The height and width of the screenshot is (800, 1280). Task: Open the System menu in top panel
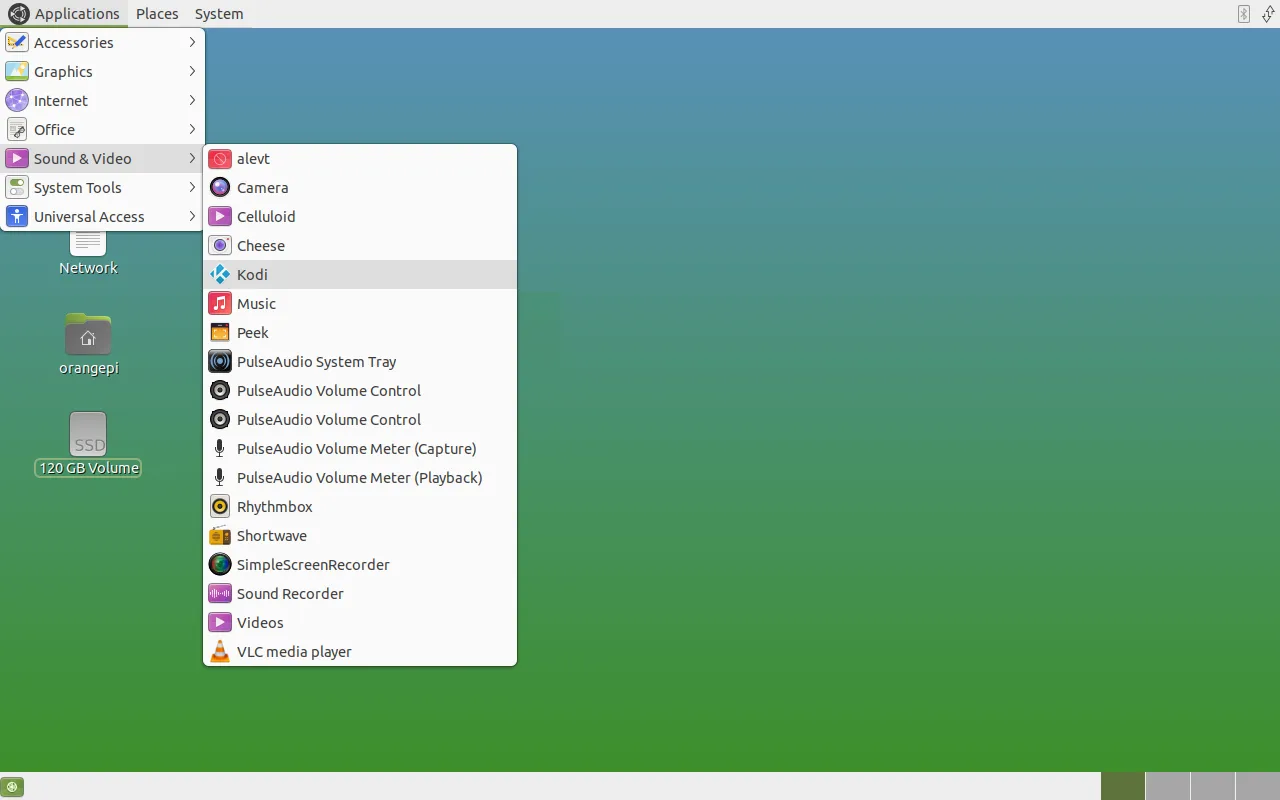(x=219, y=14)
